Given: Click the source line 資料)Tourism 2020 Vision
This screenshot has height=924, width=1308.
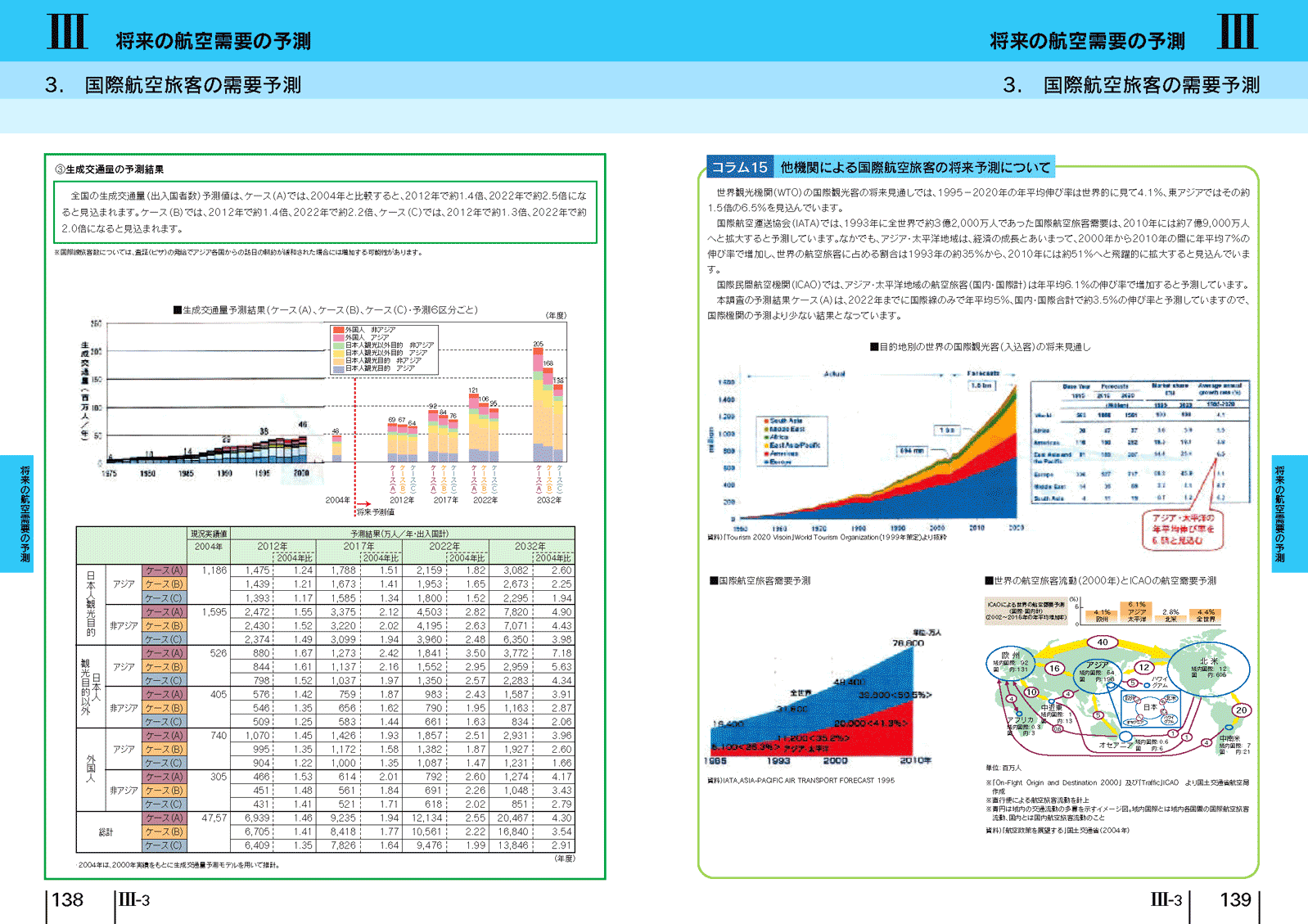Looking at the screenshot, I should tap(827, 538).
